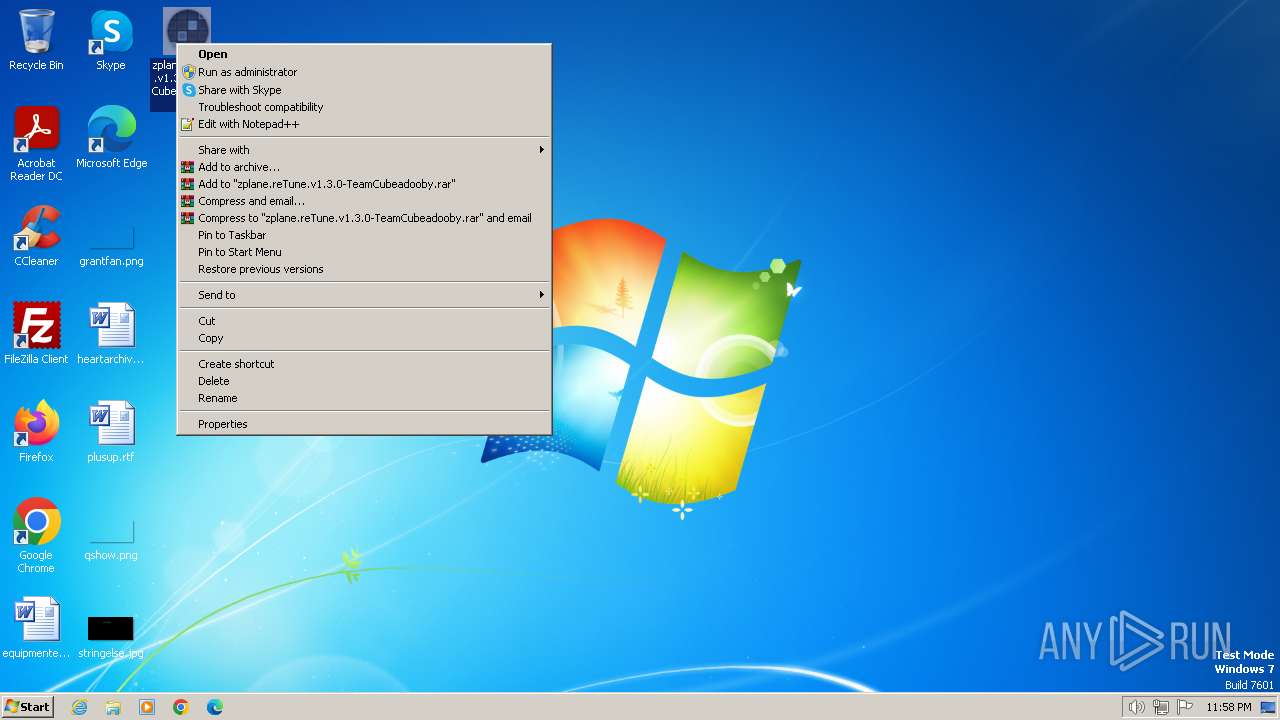Launch Windows Media Player from taskbar
The image size is (1280, 720).
[147, 707]
